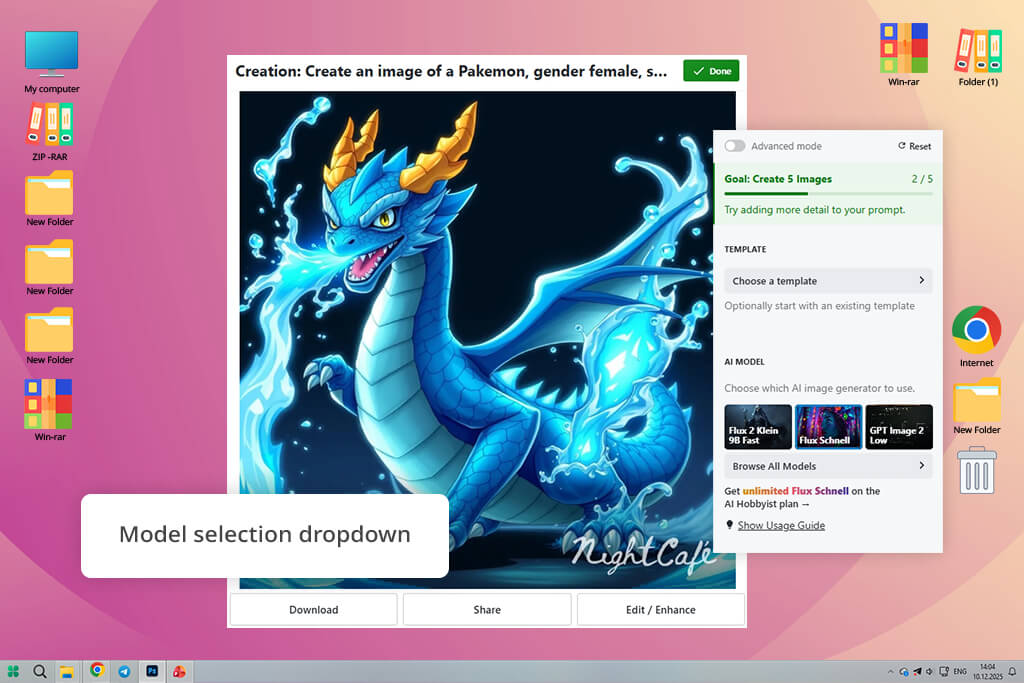Open Telegram from the taskbar
Image resolution: width=1024 pixels, height=683 pixels.
pyautogui.click(x=124, y=671)
